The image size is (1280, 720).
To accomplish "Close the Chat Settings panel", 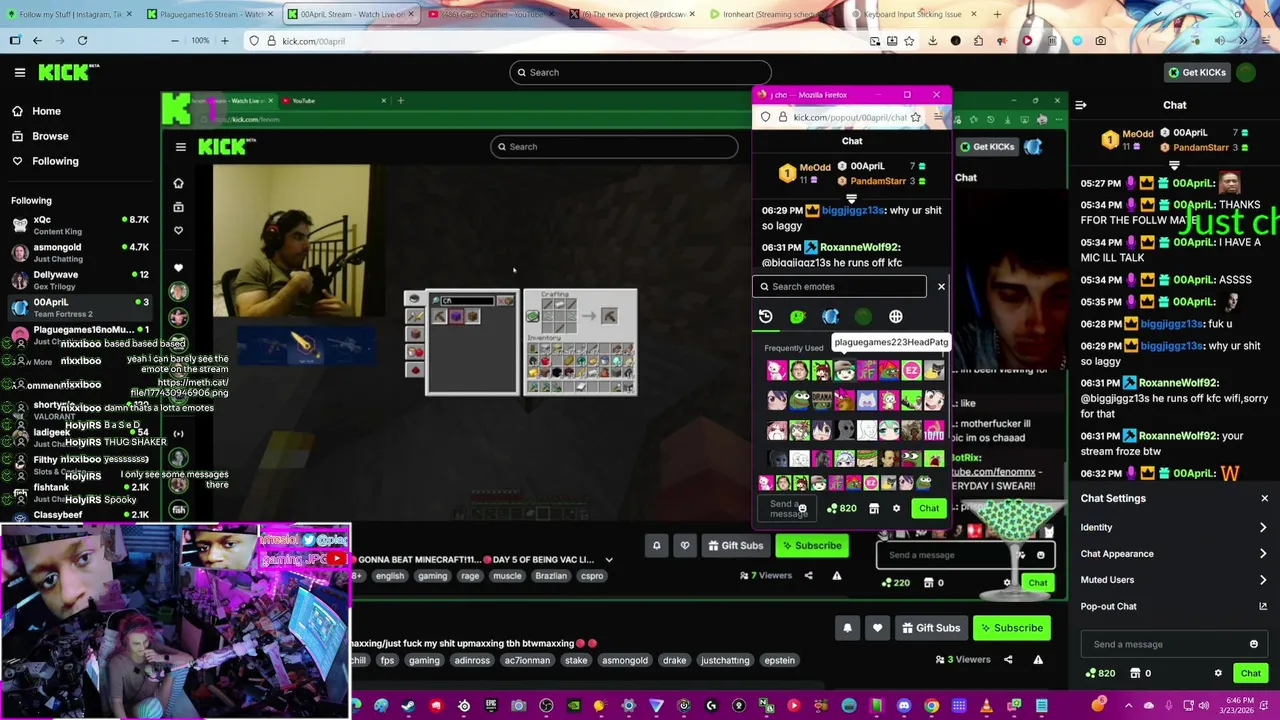I will (x=1264, y=498).
